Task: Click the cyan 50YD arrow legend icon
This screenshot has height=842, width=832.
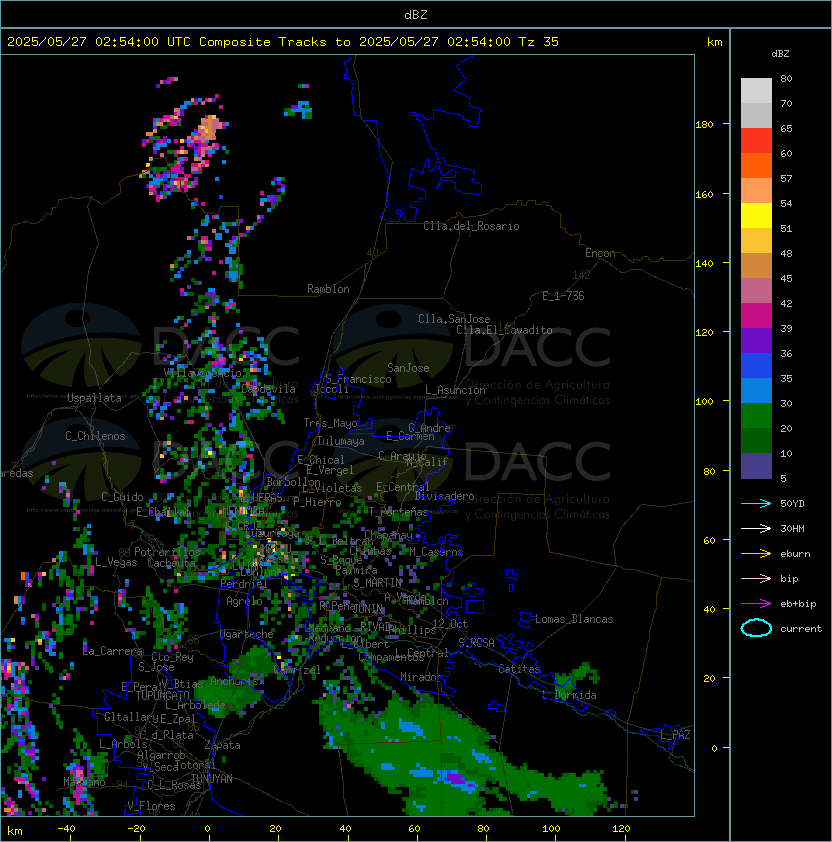Action: pyautogui.click(x=756, y=504)
